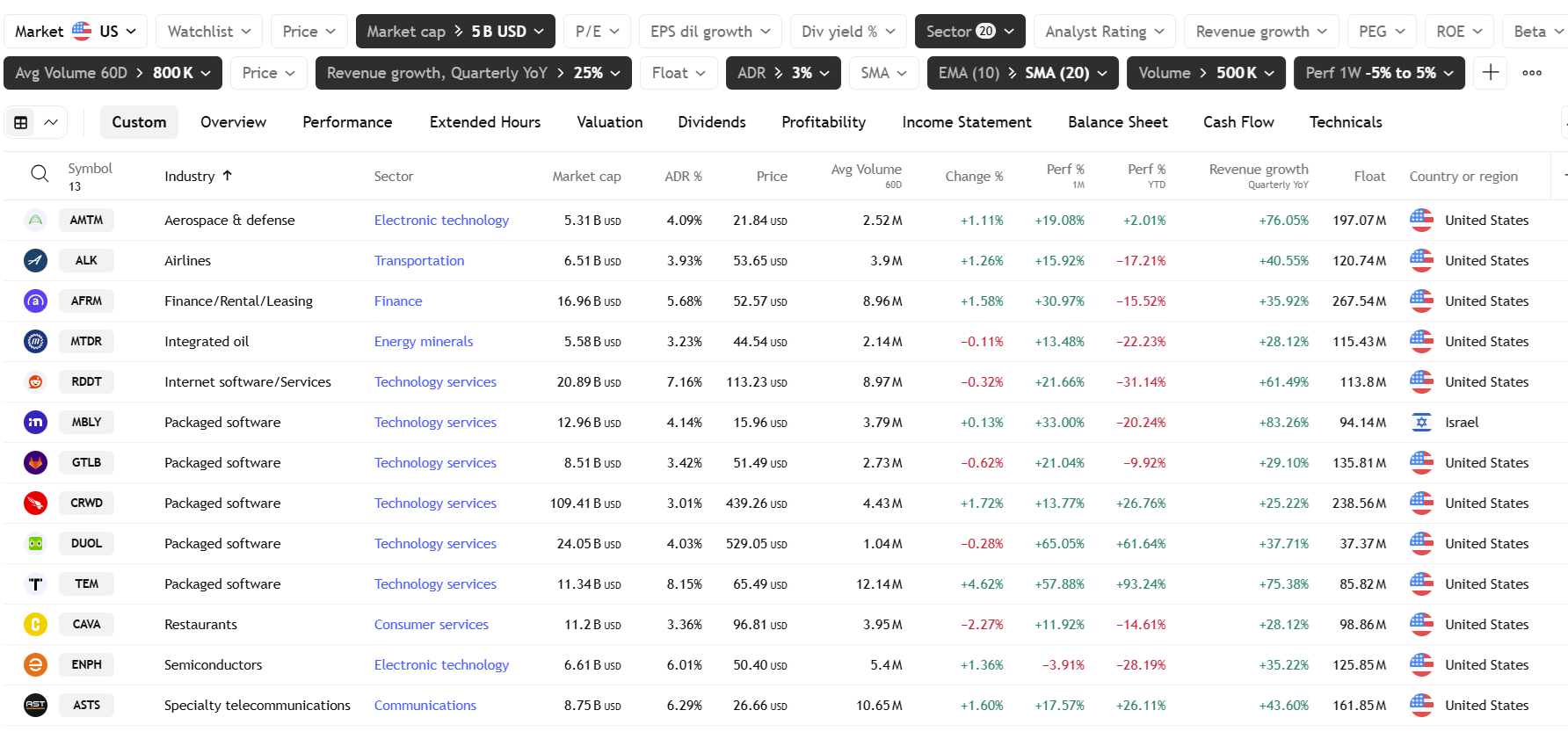Viewport: 1568px width, 732px height.
Task: Follow the Energy minerals sector link
Action: point(424,342)
